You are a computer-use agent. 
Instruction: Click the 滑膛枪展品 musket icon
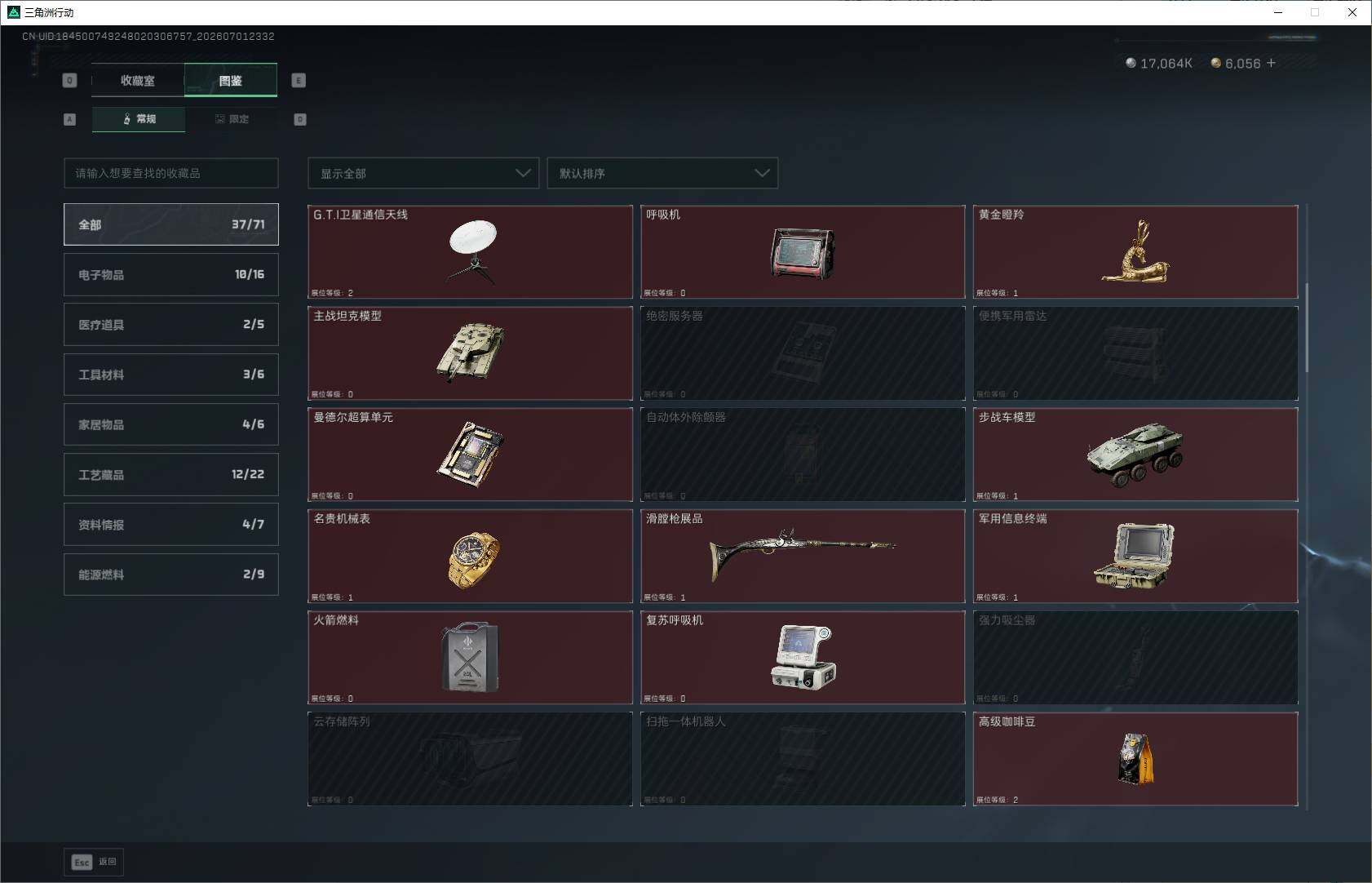coord(803,553)
